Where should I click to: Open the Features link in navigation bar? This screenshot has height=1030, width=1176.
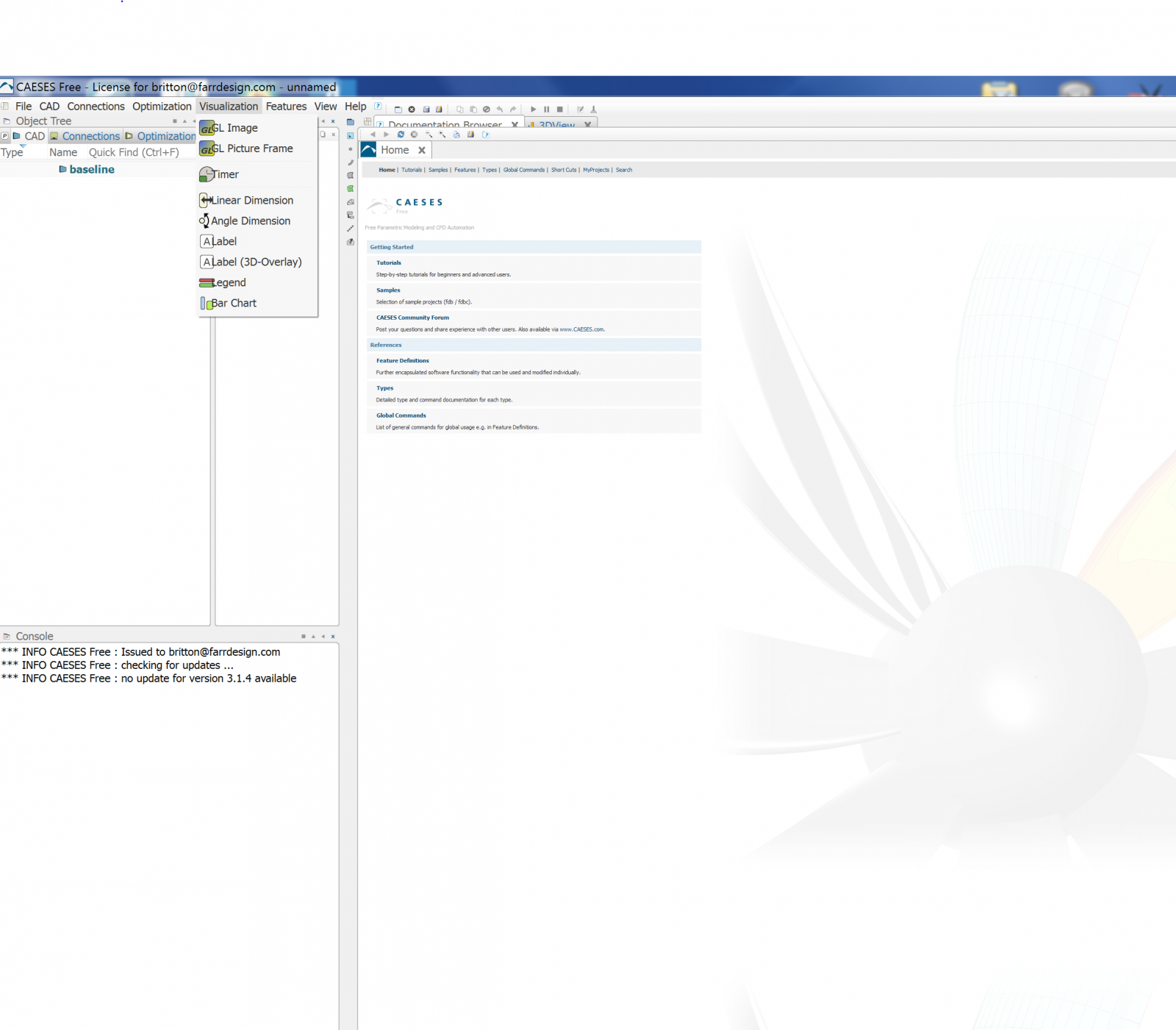tap(465, 170)
